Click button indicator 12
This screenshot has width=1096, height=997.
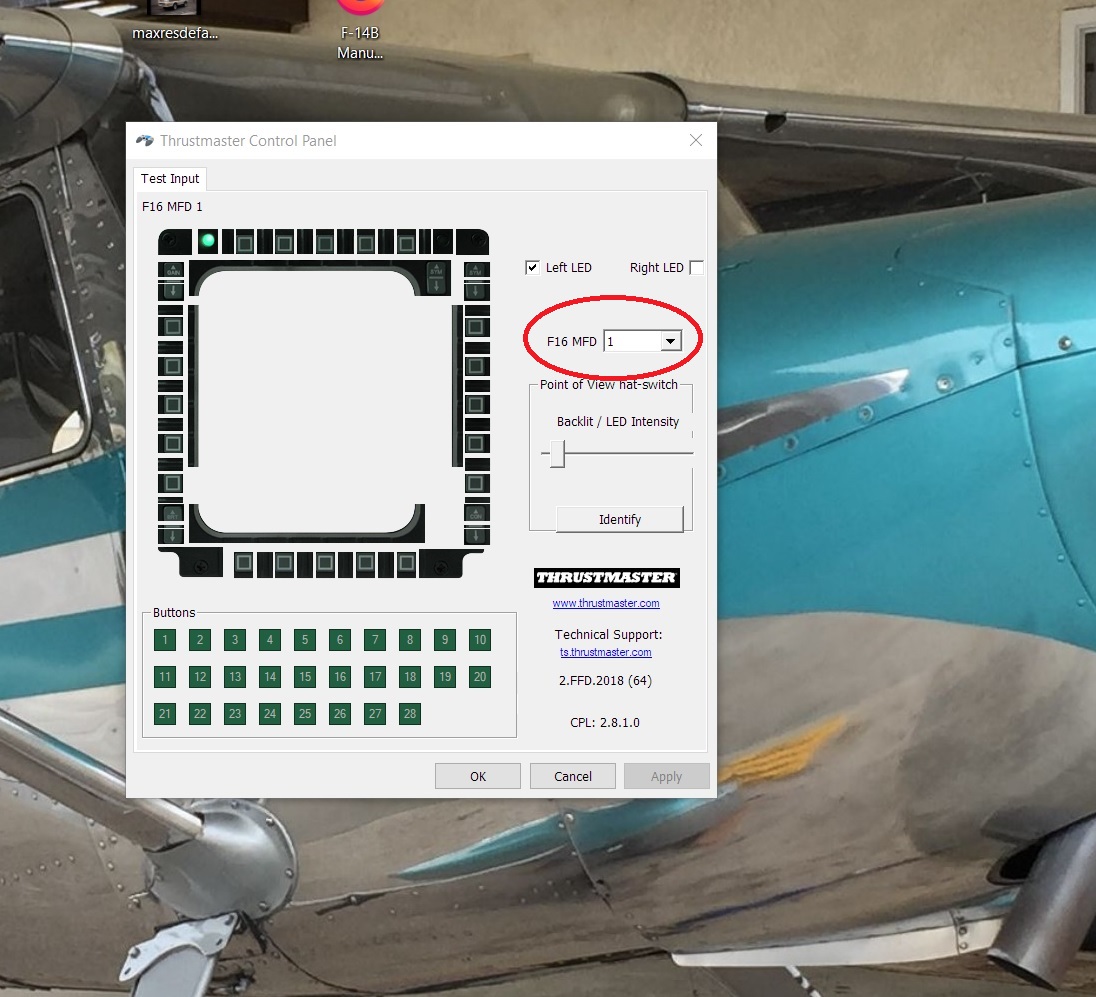[x=200, y=676]
